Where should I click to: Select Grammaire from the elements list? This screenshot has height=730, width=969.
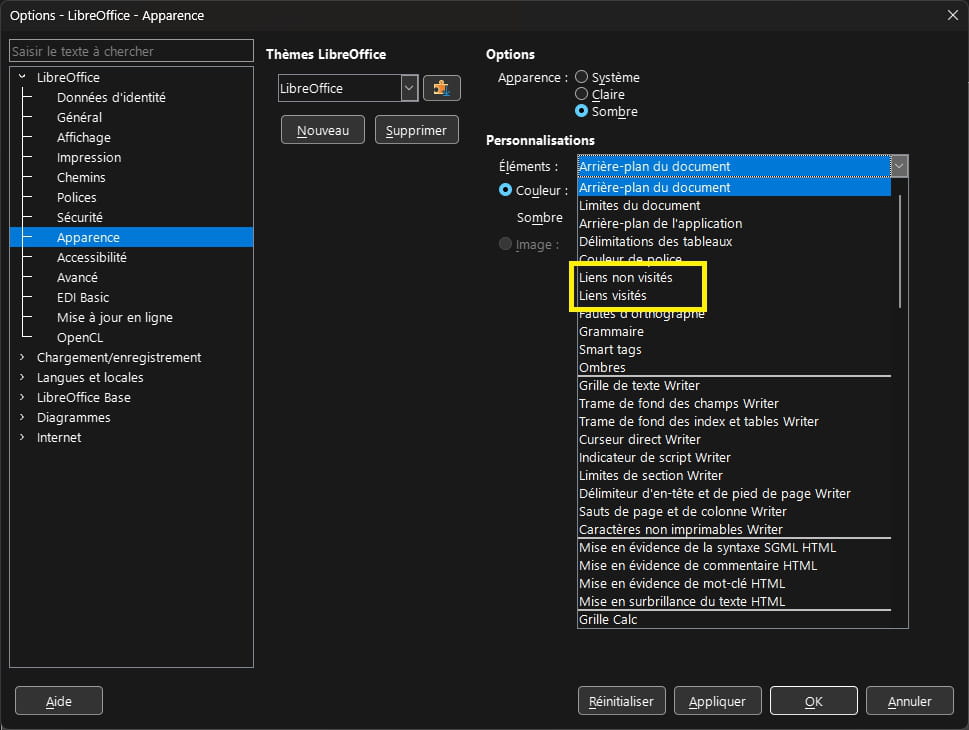pyautogui.click(x=734, y=331)
